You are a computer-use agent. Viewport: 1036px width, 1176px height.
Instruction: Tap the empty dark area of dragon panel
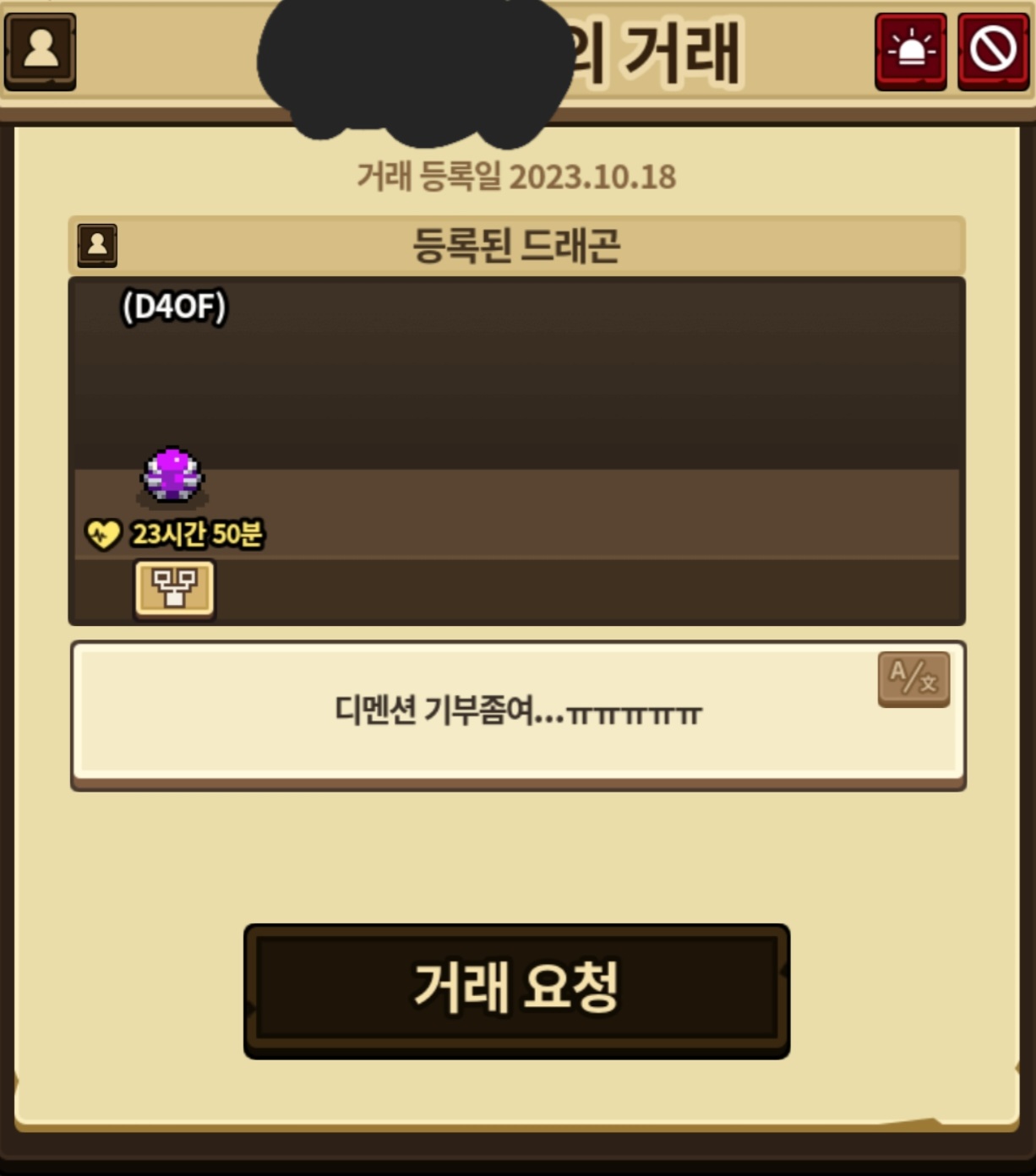point(592,372)
